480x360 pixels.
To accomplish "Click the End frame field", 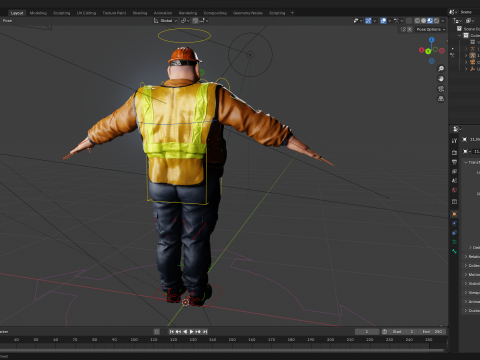I will click(433, 332).
